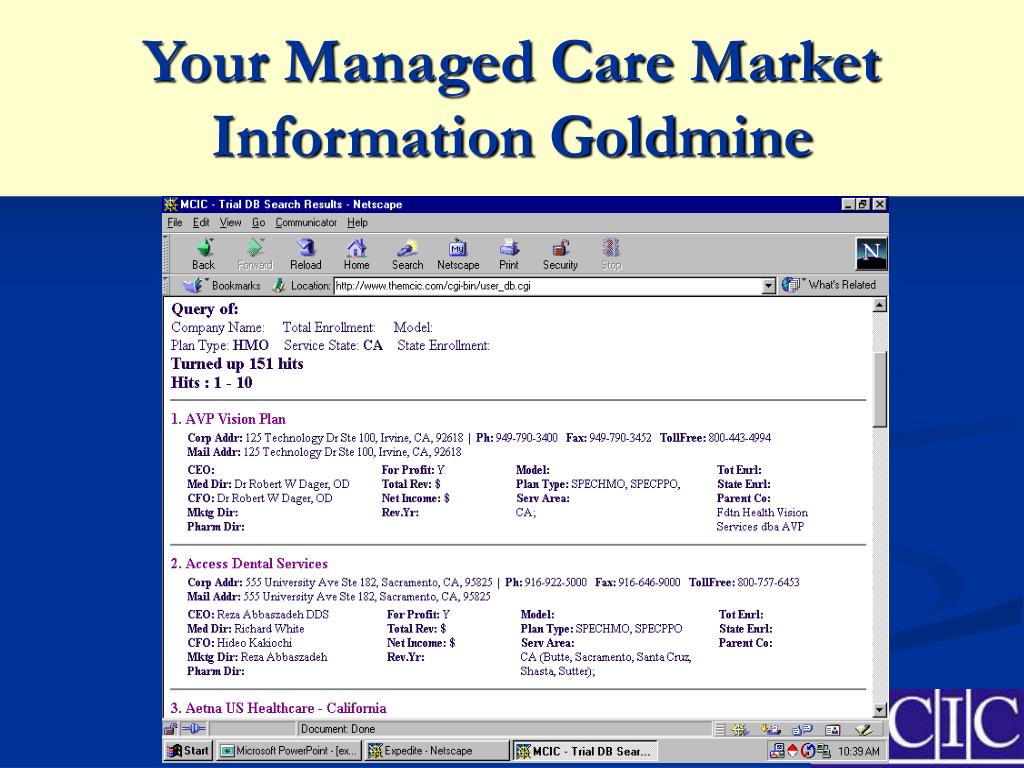The image size is (1024, 768).
Task: Click the CFO name 'Hideo Kakiochi'
Action: (x=255, y=643)
